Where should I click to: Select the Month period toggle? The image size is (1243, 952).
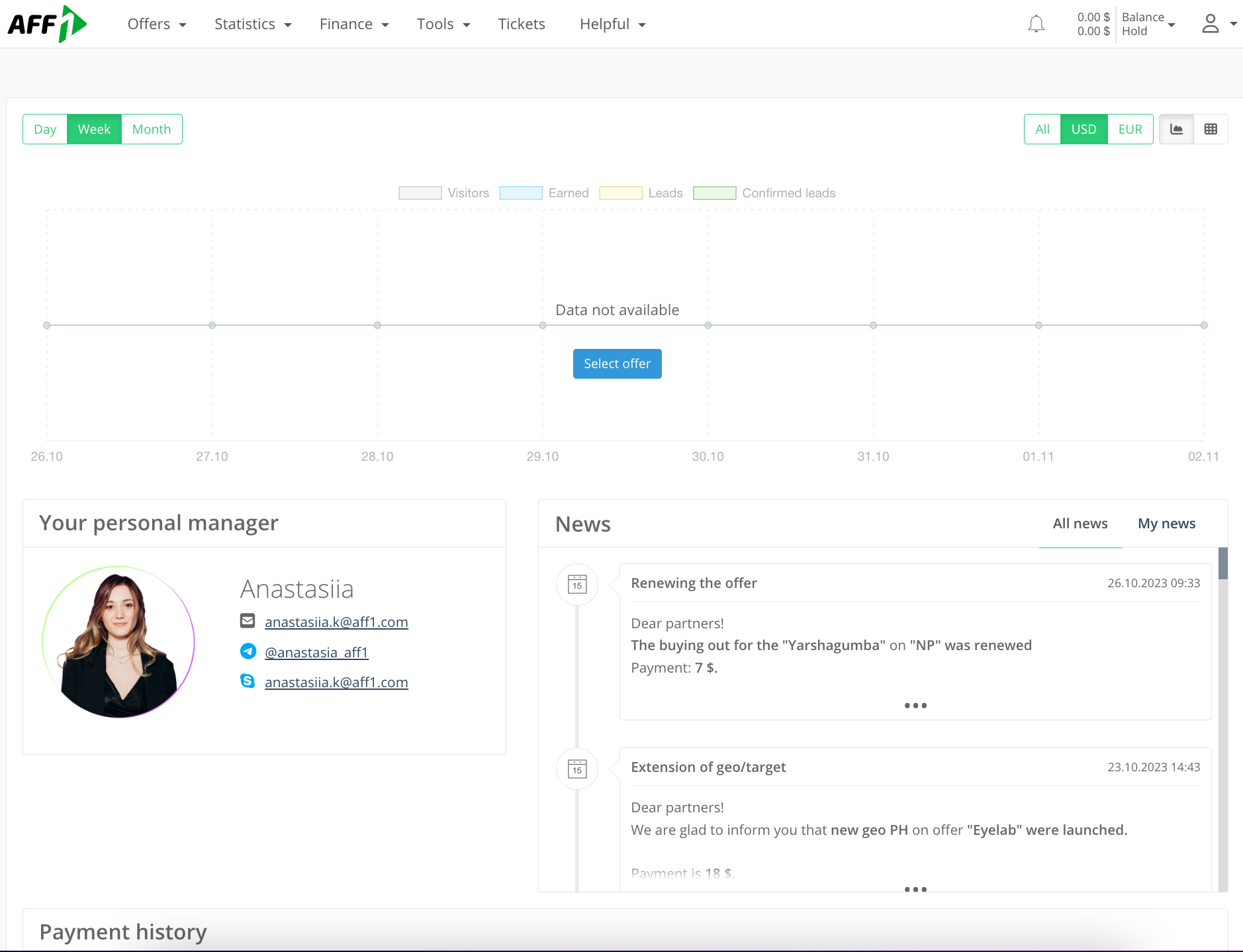tap(151, 129)
